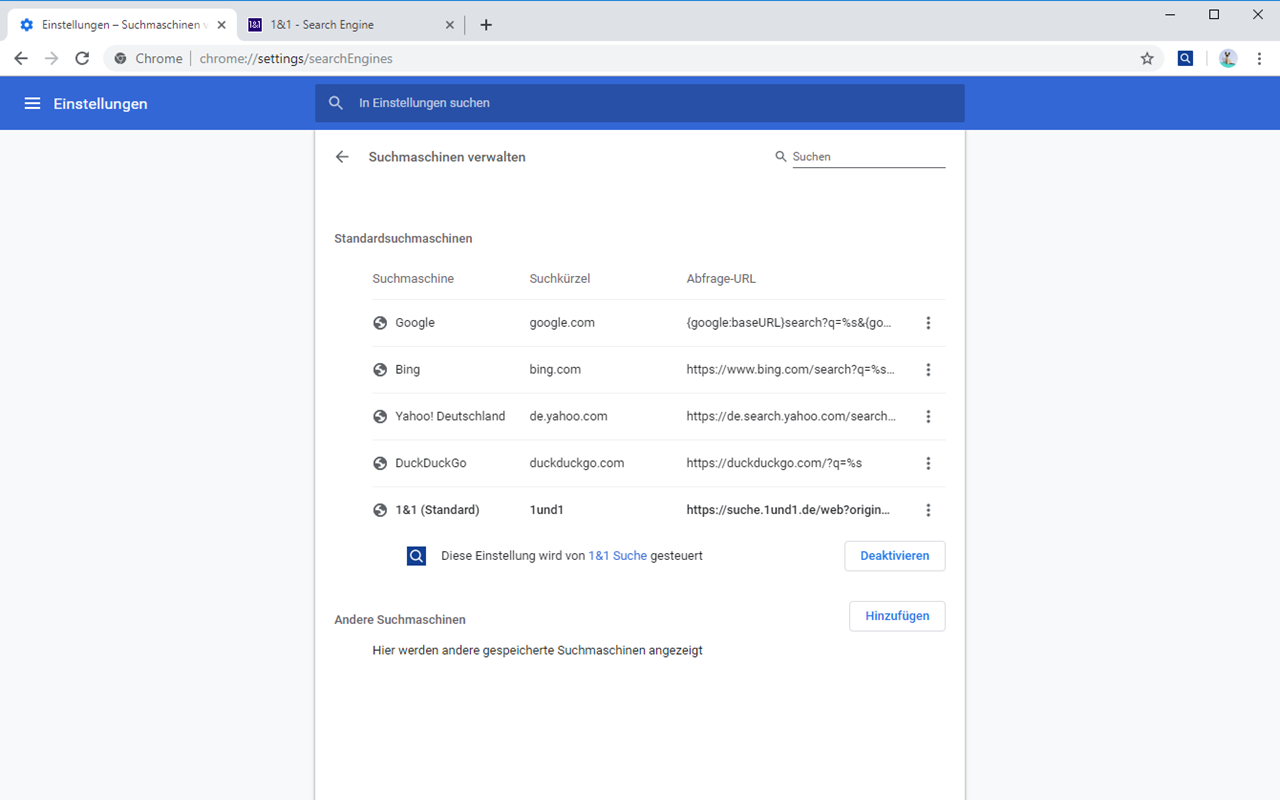Switch to Einstellungen – Suchmaschinen tab
The height and width of the screenshot is (800, 1280).
pos(123,25)
